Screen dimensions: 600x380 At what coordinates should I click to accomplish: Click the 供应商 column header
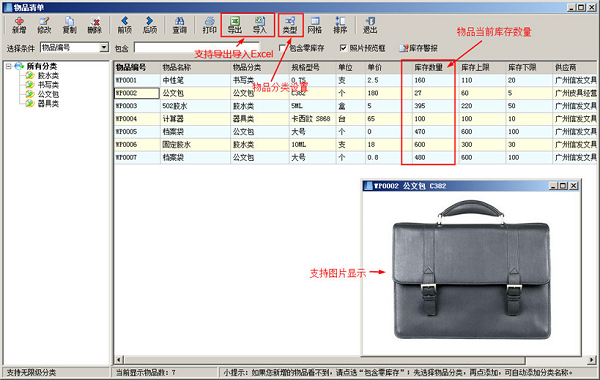point(575,67)
